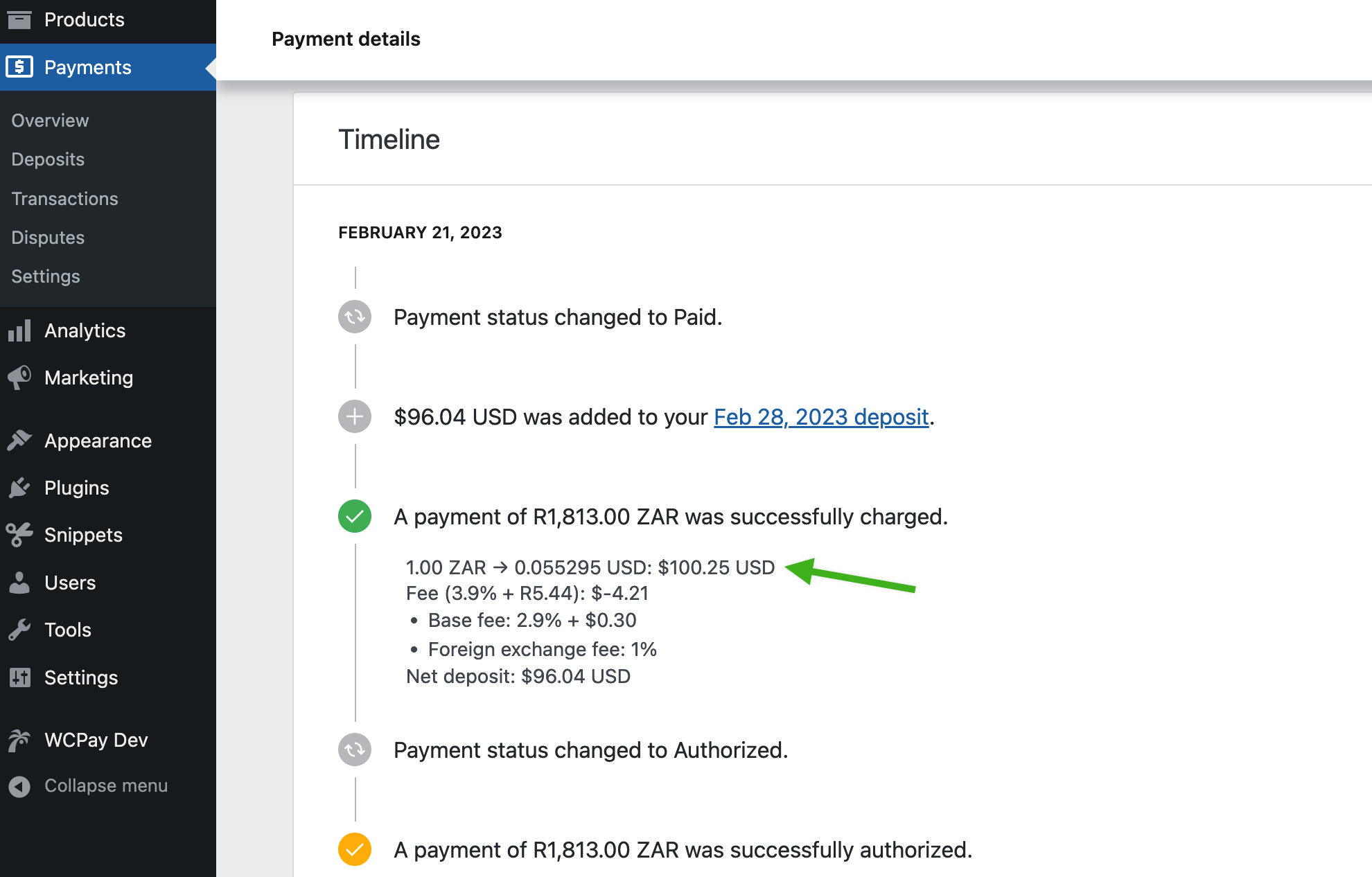This screenshot has width=1372, height=877.
Task: Select the Appearance brush icon
Action: [20, 441]
